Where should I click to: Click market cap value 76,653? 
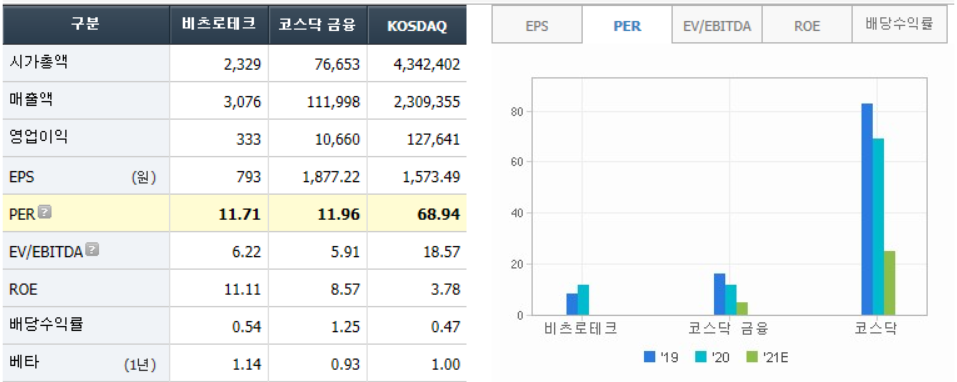point(338,64)
